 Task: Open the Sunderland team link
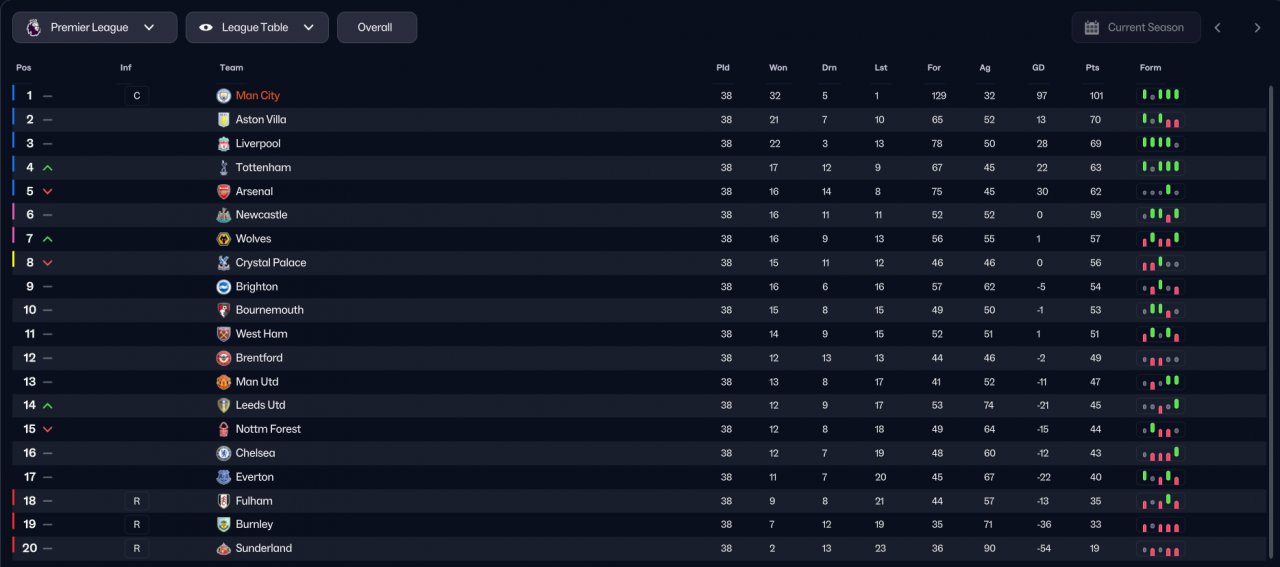coord(264,548)
